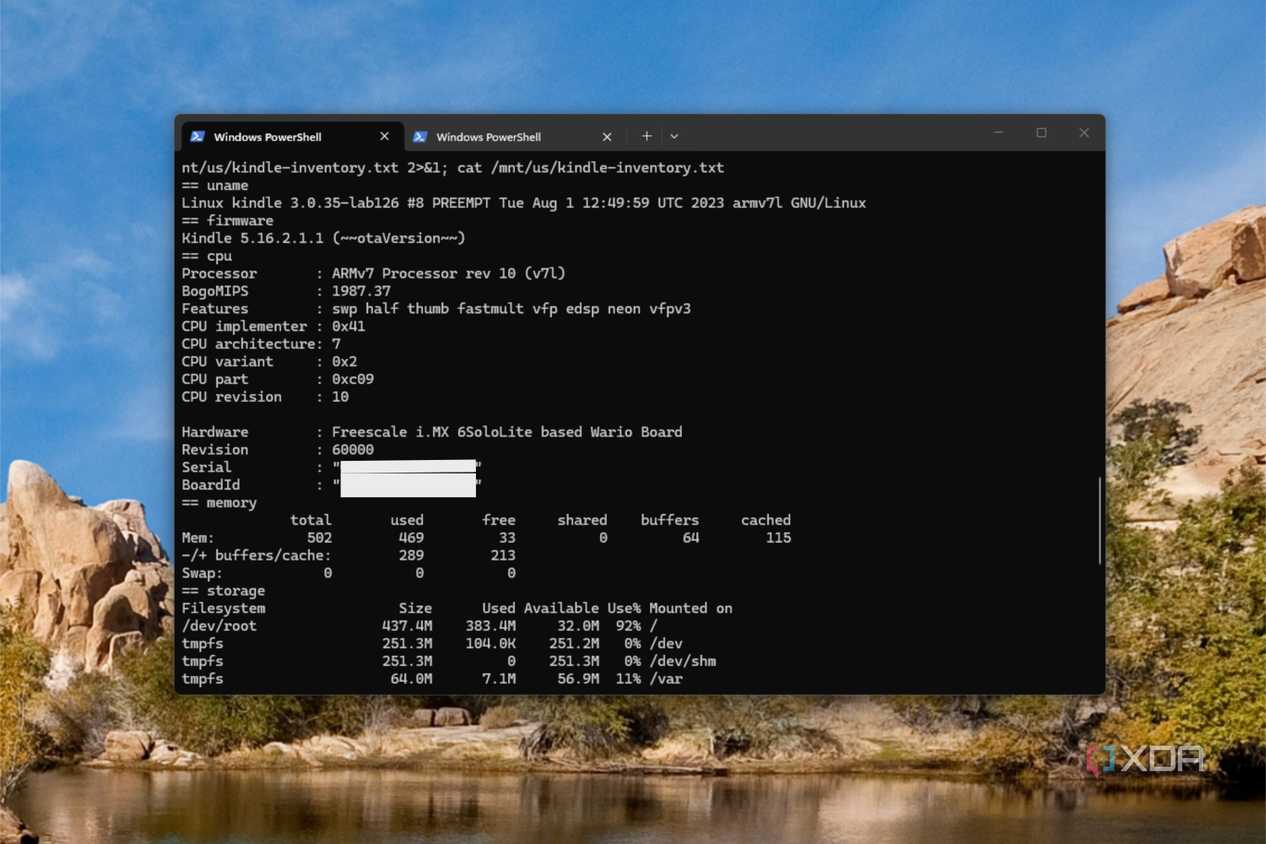Click the PowerShell icon on the second tab
This screenshot has height=844, width=1266.
click(420, 137)
